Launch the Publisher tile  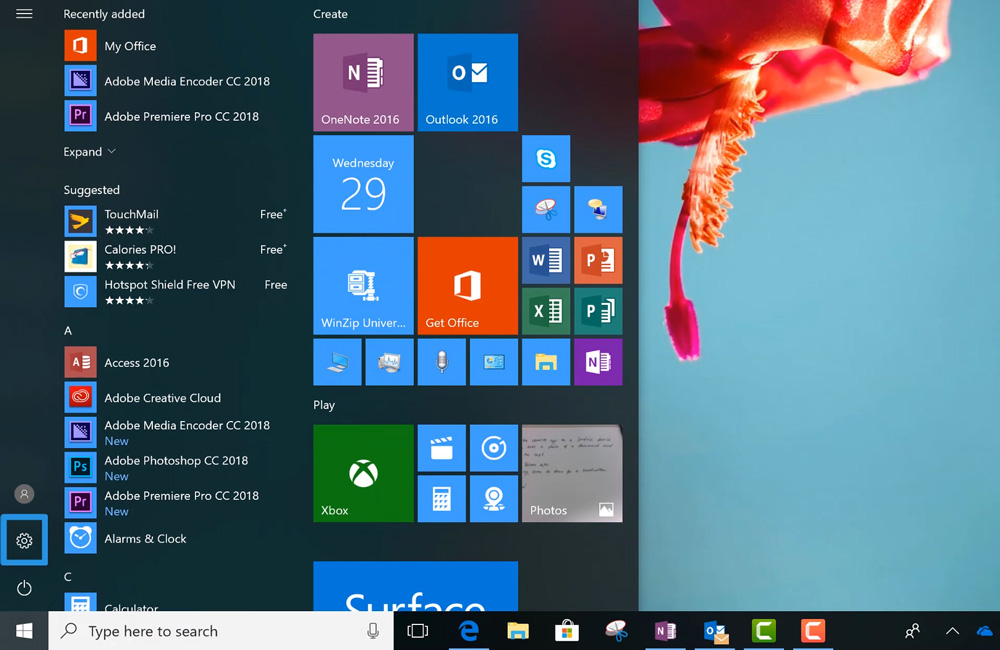(x=598, y=311)
